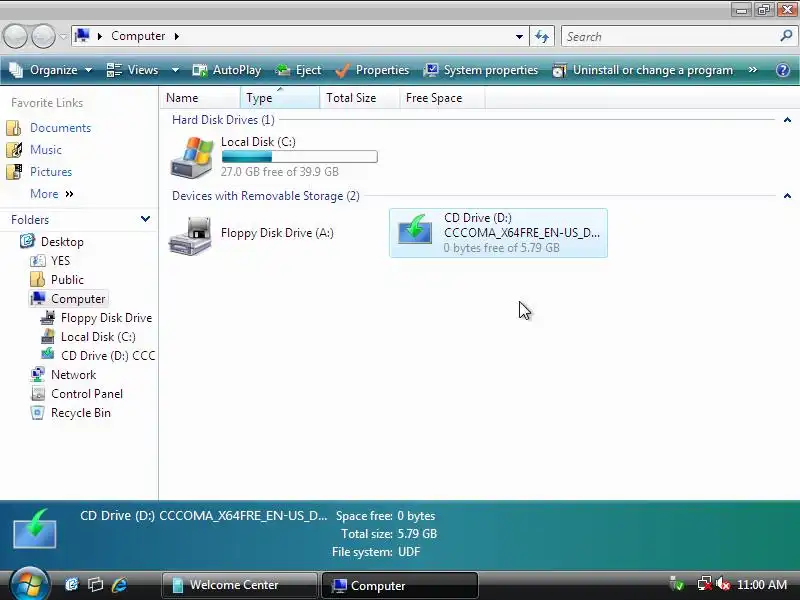Click Local Disk (C:) usage bar
This screenshot has width=800, height=600.
point(299,157)
